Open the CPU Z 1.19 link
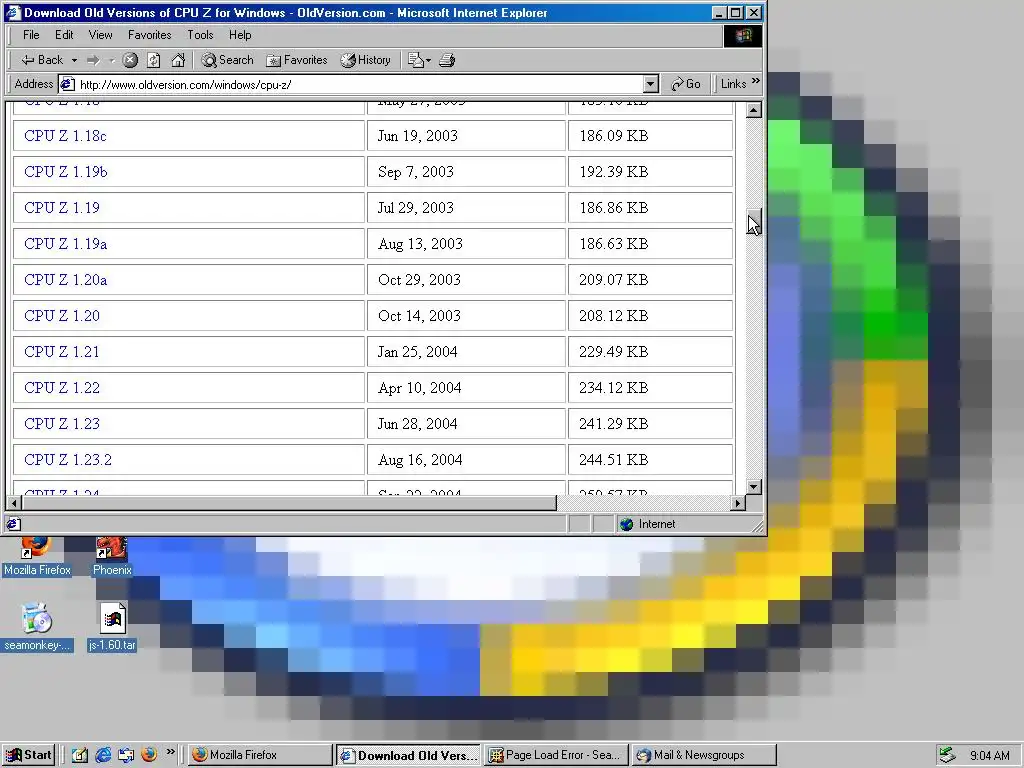Image resolution: width=1024 pixels, height=768 pixels. (x=62, y=208)
